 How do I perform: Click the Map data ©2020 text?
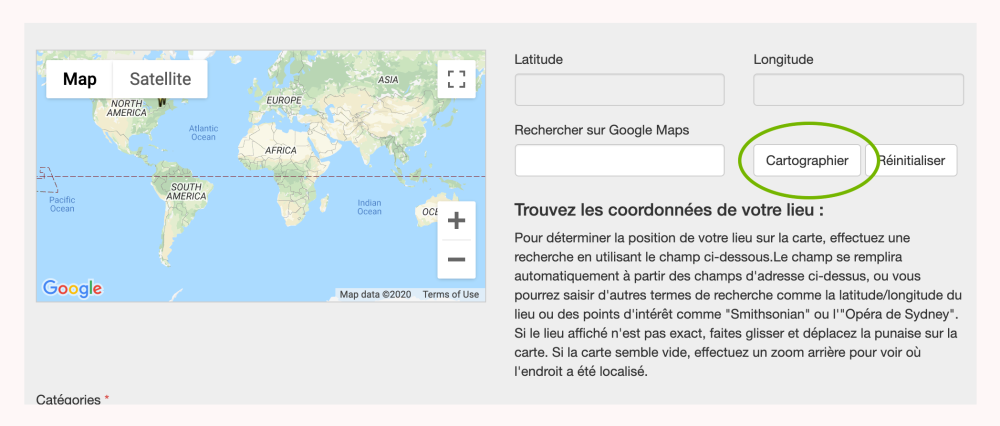tap(375, 295)
